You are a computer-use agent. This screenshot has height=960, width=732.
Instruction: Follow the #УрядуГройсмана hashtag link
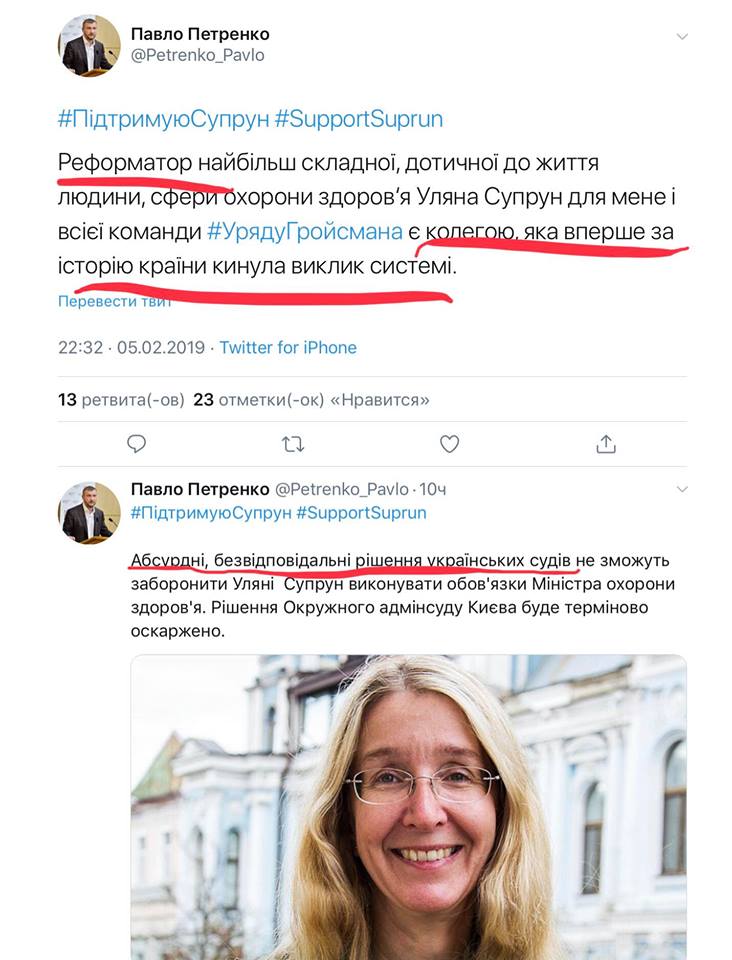pos(305,231)
